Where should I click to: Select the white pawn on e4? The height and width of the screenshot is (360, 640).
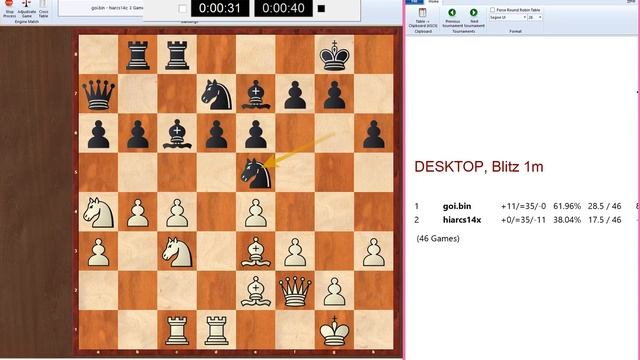click(x=256, y=212)
